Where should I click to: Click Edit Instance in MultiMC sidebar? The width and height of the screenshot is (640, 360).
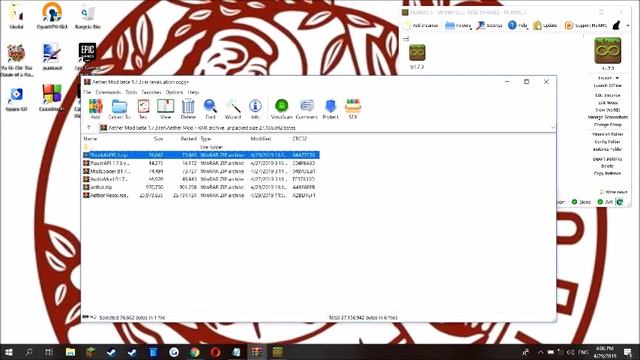click(607, 95)
